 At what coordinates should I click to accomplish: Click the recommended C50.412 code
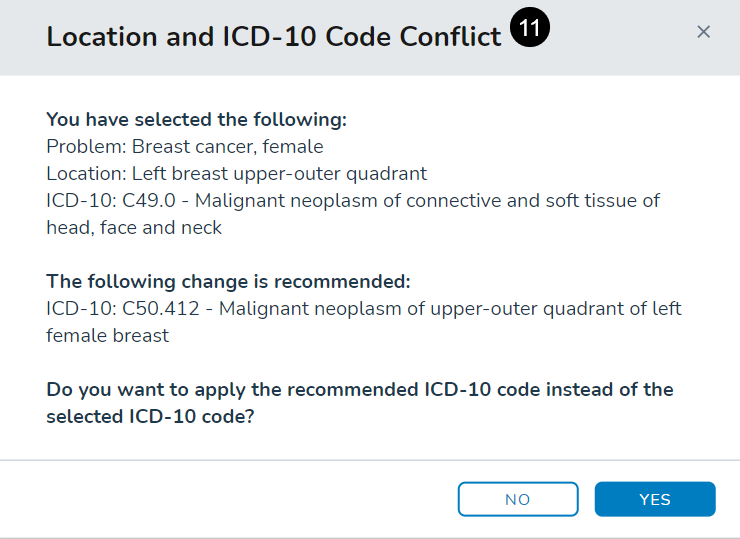pyautogui.click(x=161, y=309)
